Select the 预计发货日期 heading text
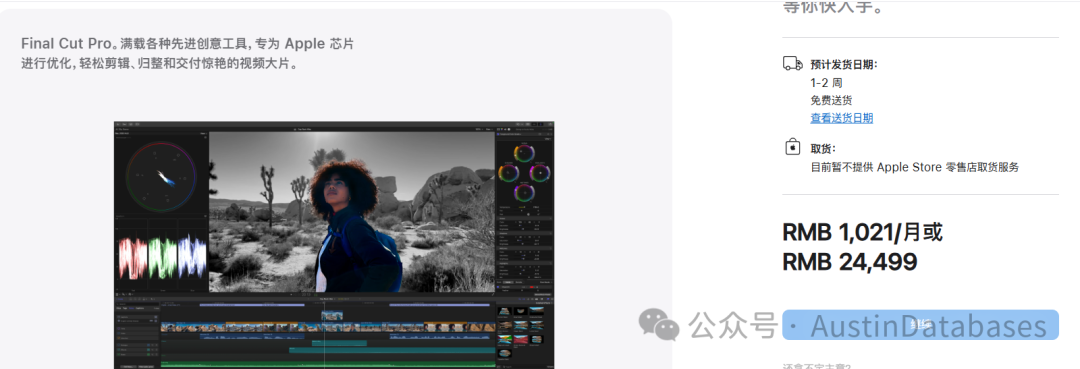Image resolution: width=1080 pixels, height=369 pixels. 844,65
